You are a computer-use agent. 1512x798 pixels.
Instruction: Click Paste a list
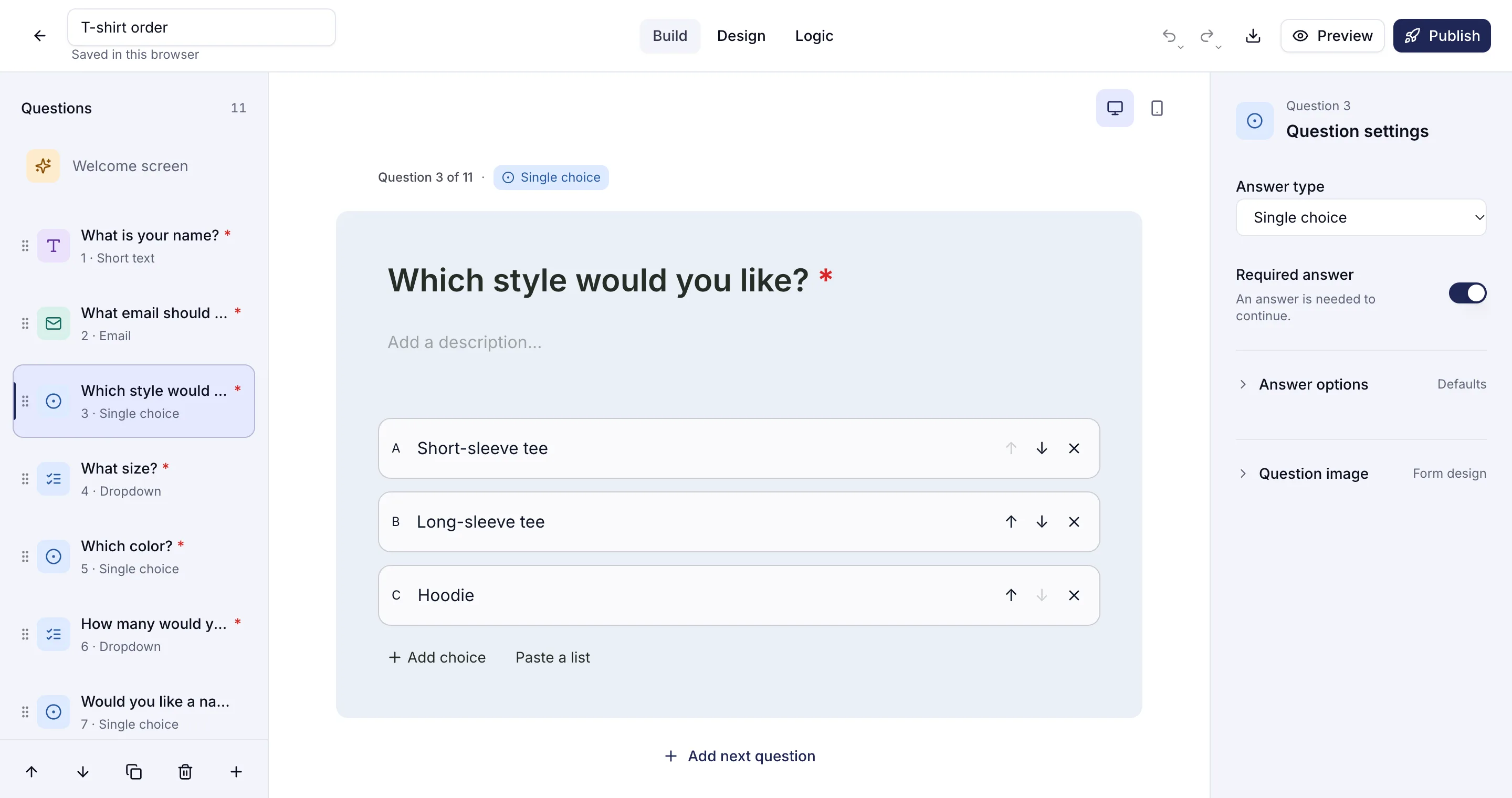552,657
